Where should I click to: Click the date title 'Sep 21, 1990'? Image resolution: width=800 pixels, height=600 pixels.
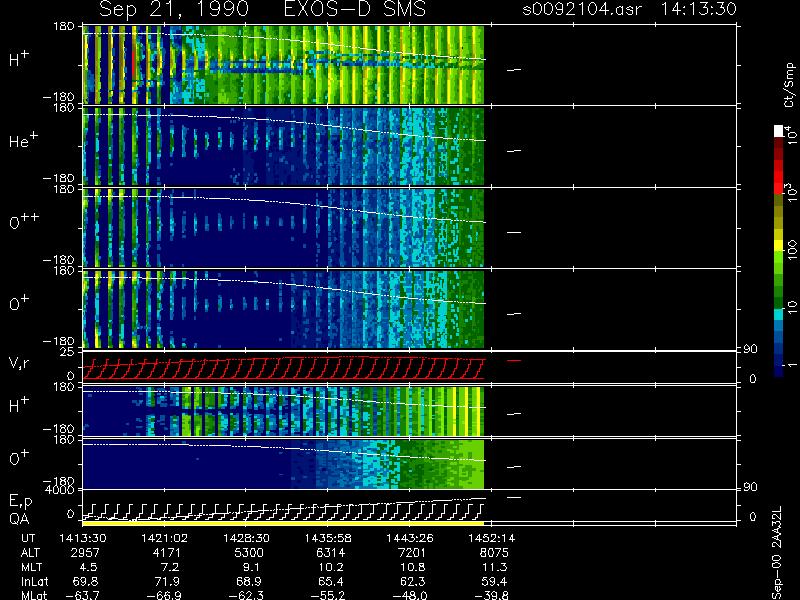174,9
